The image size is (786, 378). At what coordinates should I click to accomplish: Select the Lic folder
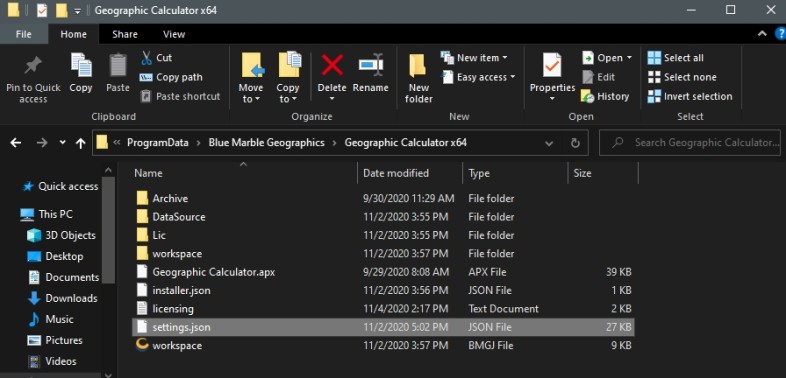383,235
